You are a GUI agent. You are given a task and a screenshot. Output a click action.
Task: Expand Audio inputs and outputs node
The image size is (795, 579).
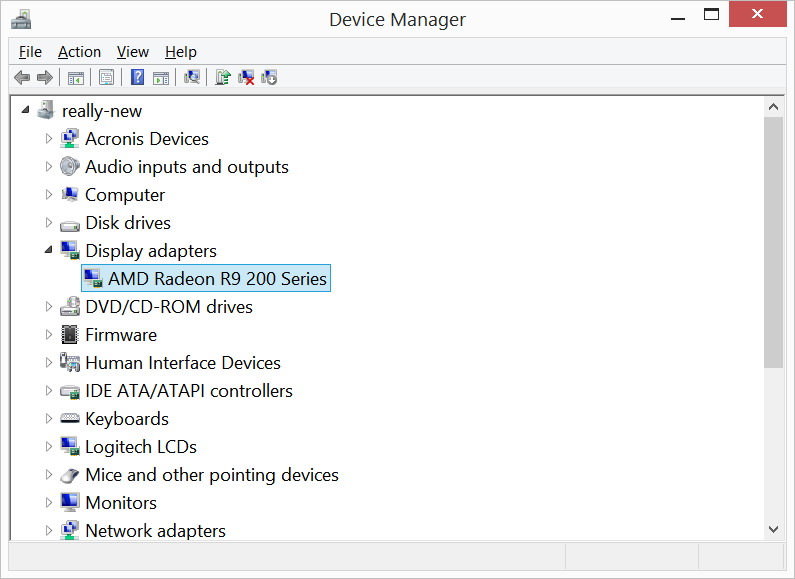(x=48, y=166)
